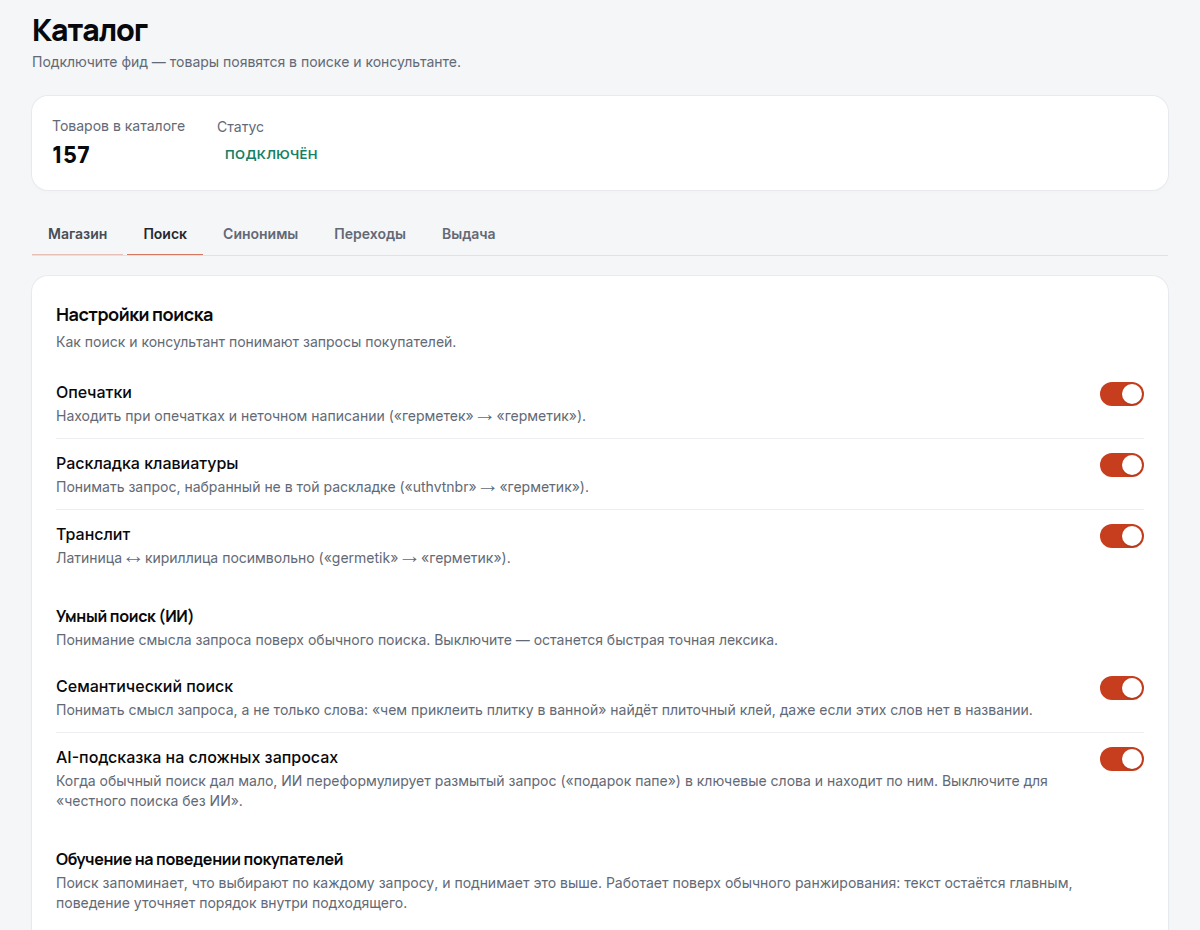Screen dimensions: 1200x930
Task: Click the Опечатки setting title
Action: pos(94,392)
